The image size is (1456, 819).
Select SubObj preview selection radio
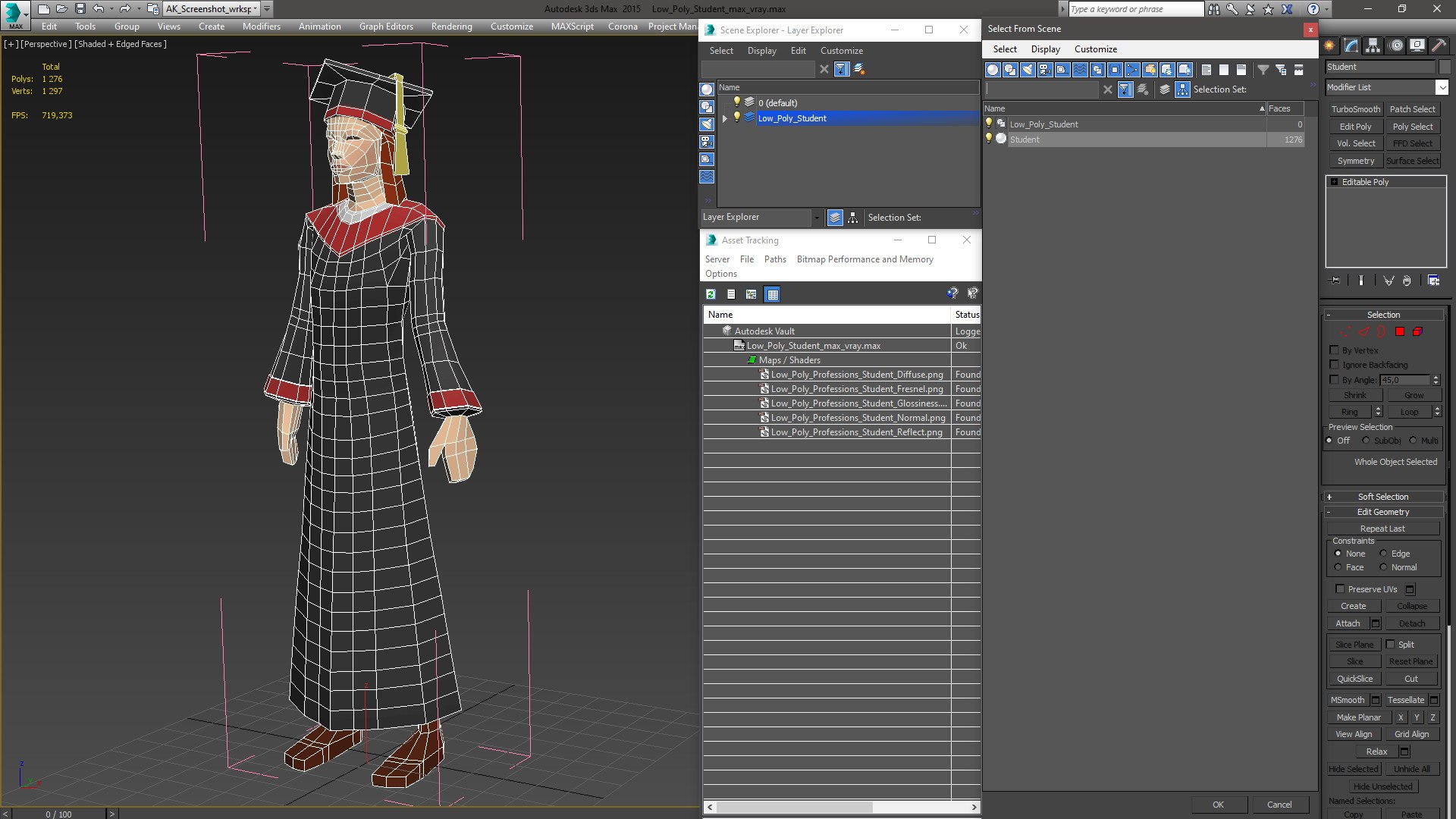1366,441
